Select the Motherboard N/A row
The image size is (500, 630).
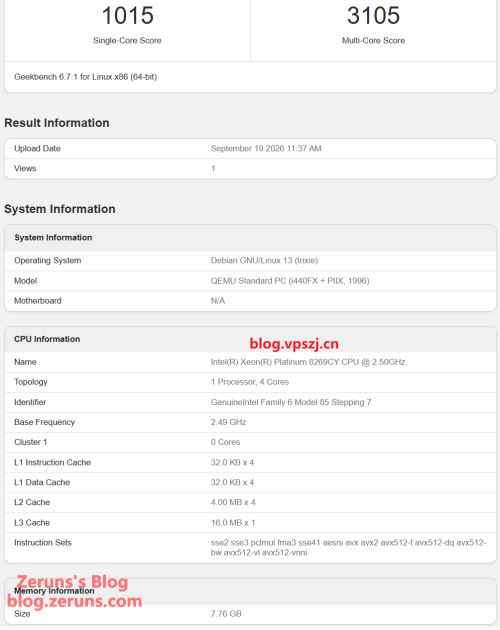coord(250,301)
